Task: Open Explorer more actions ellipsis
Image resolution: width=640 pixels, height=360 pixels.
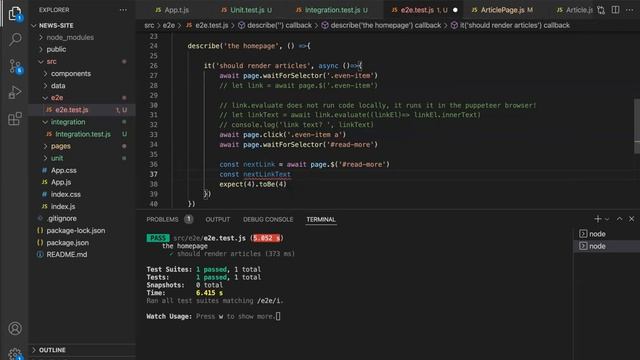Action: tap(123, 10)
